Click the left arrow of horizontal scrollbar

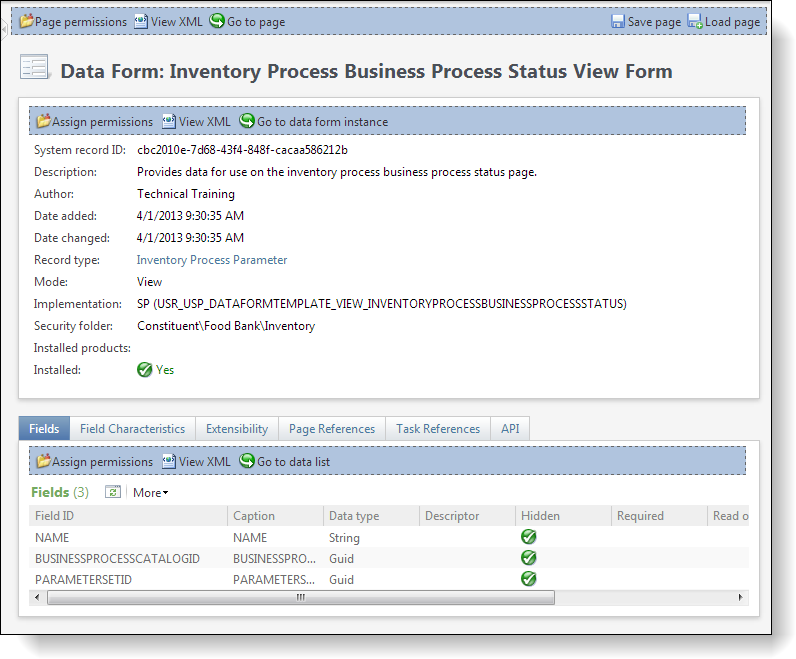(x=37, y=598)
